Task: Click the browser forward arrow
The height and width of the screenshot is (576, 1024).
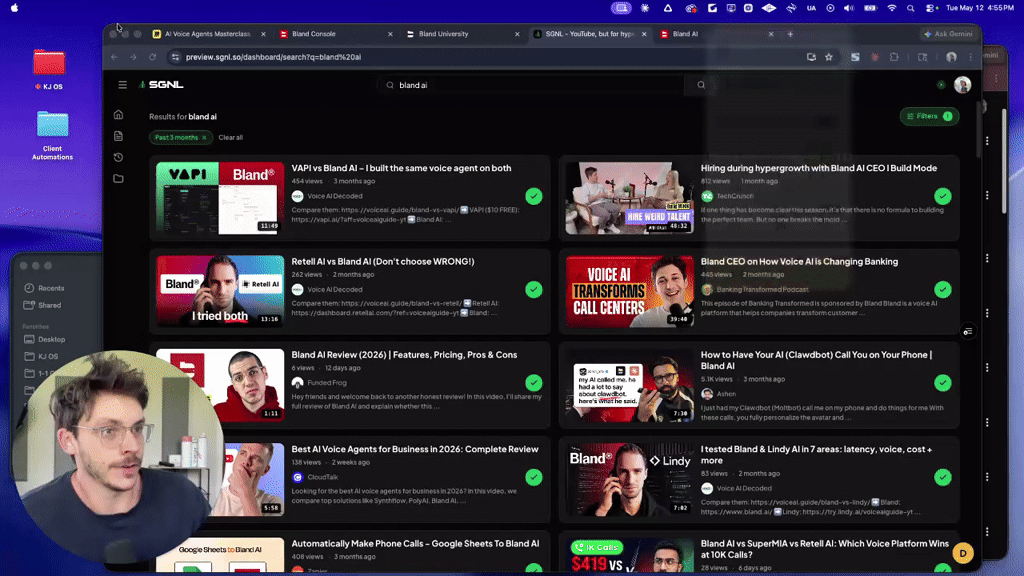Action: pos(133,57)
